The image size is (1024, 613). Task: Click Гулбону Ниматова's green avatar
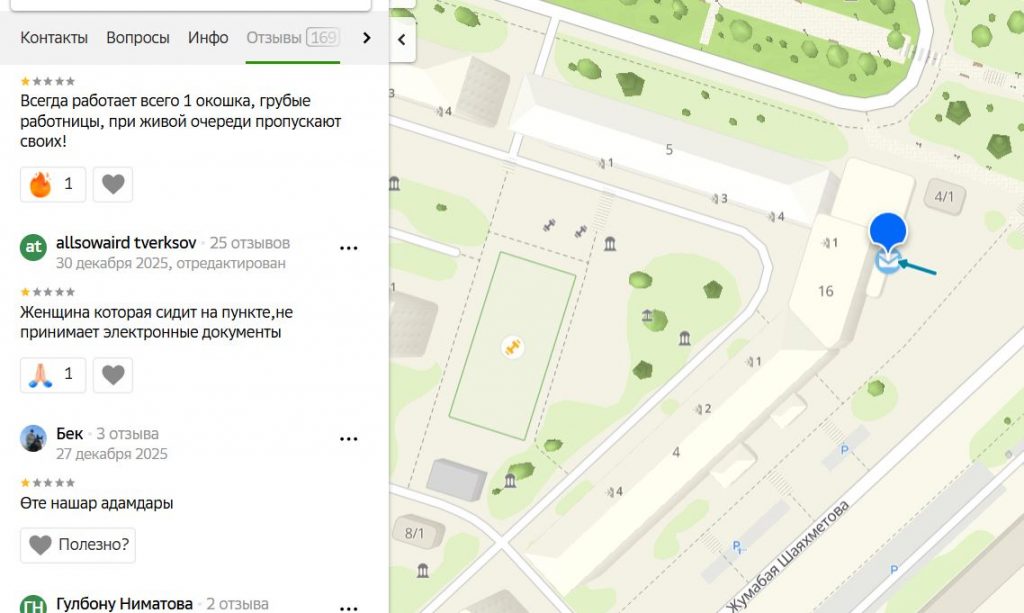coord(34,604)
